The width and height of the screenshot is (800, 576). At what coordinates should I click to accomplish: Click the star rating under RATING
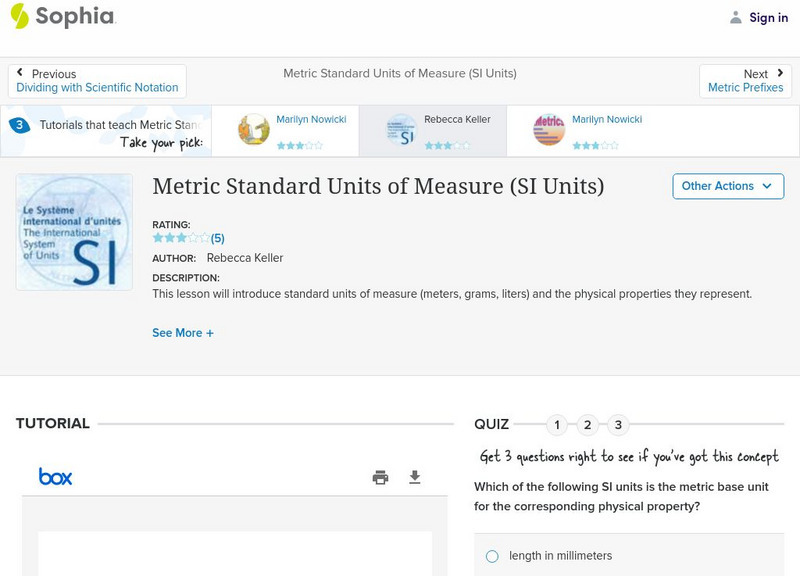point(181,238)
